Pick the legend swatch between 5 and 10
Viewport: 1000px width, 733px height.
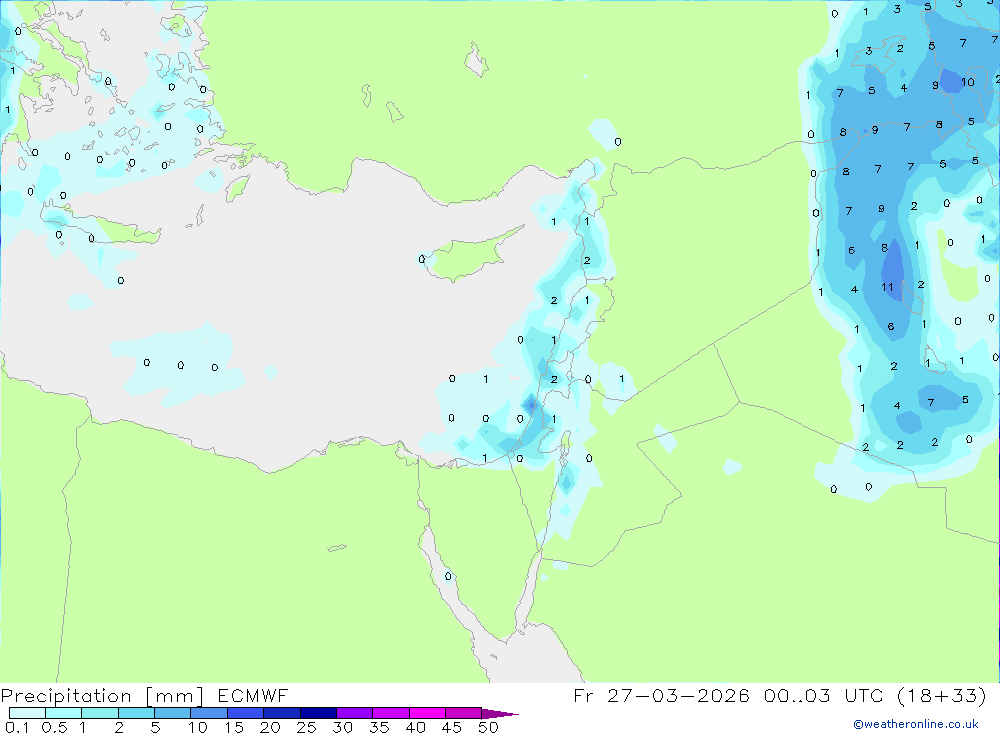(x=173, y=713)
